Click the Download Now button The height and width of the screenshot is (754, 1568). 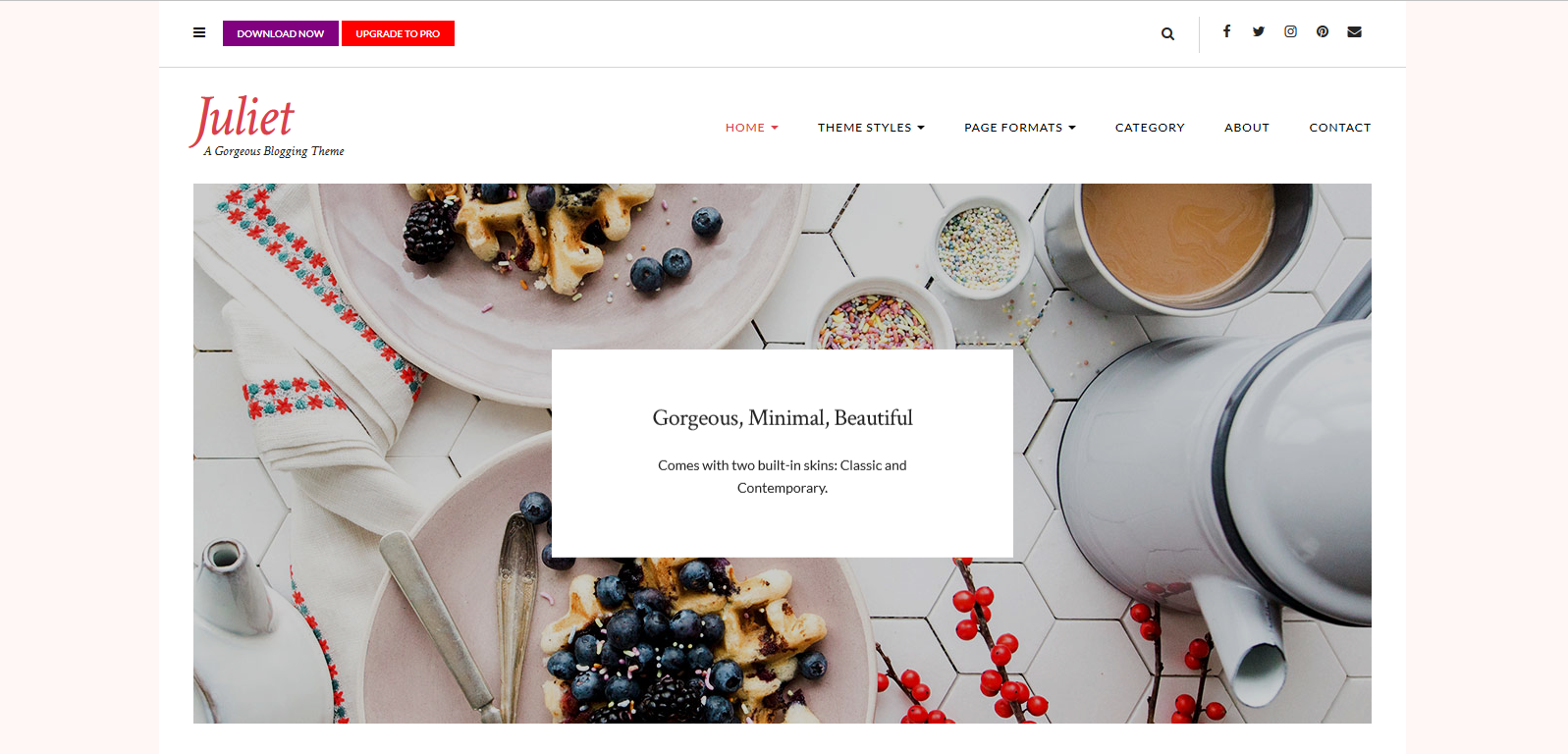(x=281, y=33)
